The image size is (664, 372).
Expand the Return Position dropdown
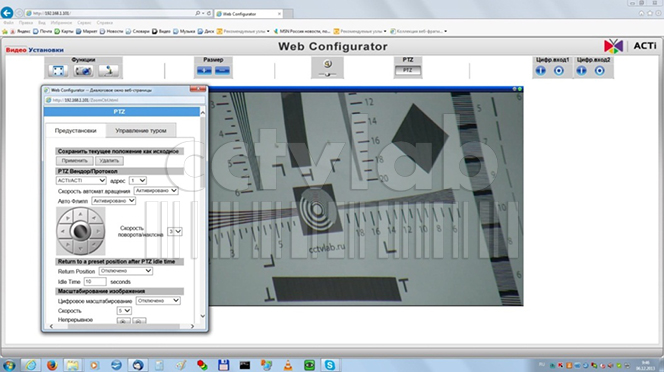[x=126, y=271]
